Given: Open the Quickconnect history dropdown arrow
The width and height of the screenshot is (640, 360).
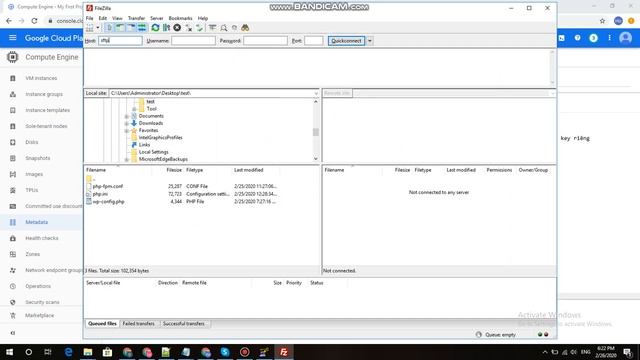Looking at the screenshot, I should click(x=370, y=41).
